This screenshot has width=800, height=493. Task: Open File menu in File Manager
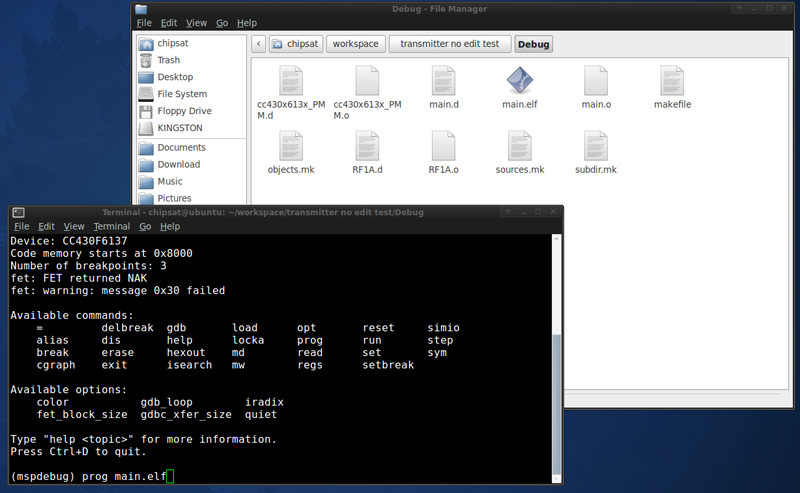(144, 23)
